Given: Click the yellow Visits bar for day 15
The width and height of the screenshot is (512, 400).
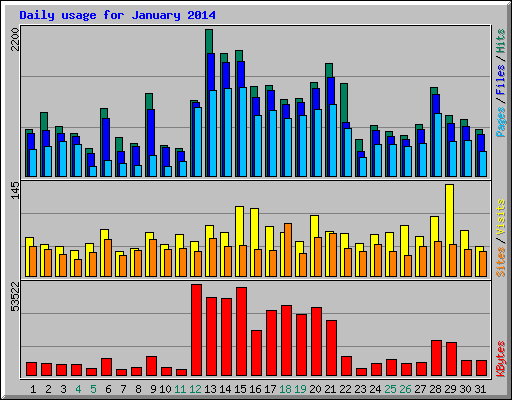Looking at the screenshot, I should (x=239, y=226).
